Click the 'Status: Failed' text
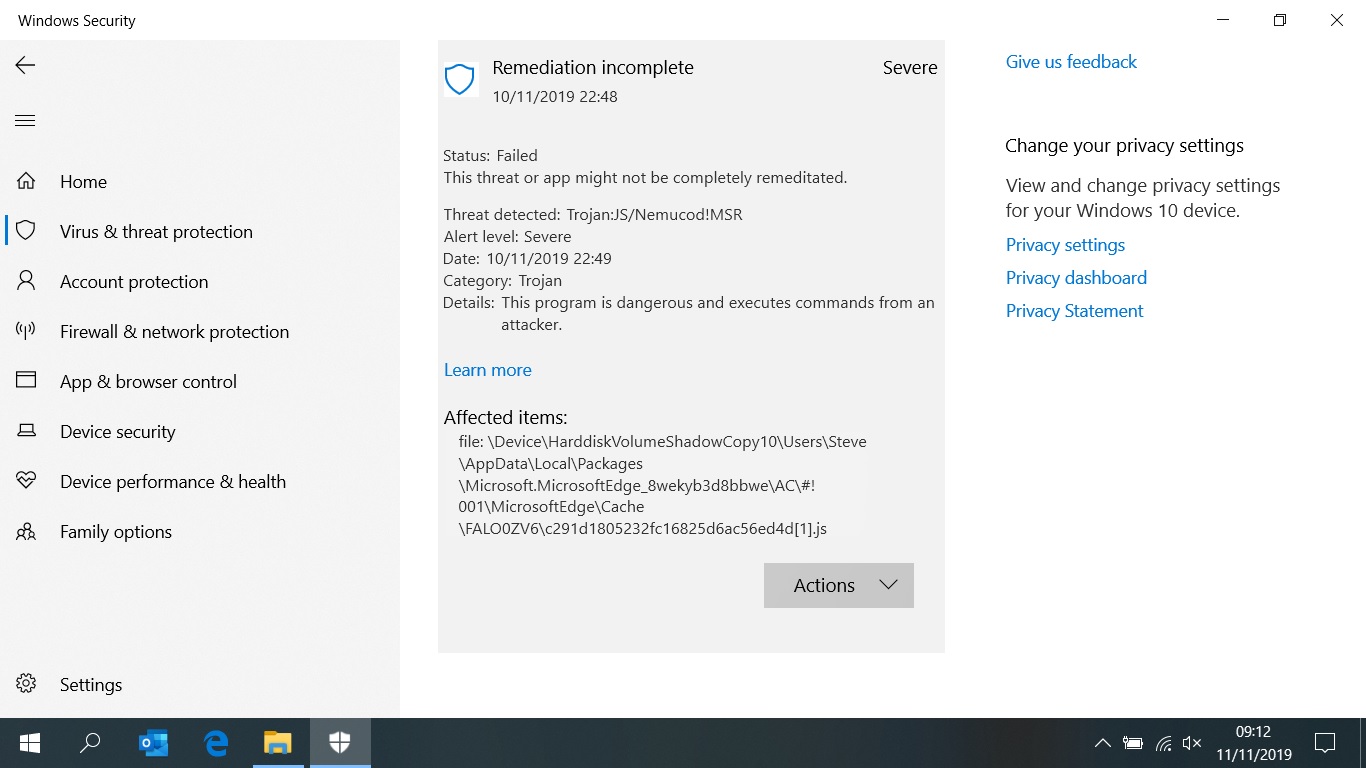1366x768 pixels. pos(491,155)
